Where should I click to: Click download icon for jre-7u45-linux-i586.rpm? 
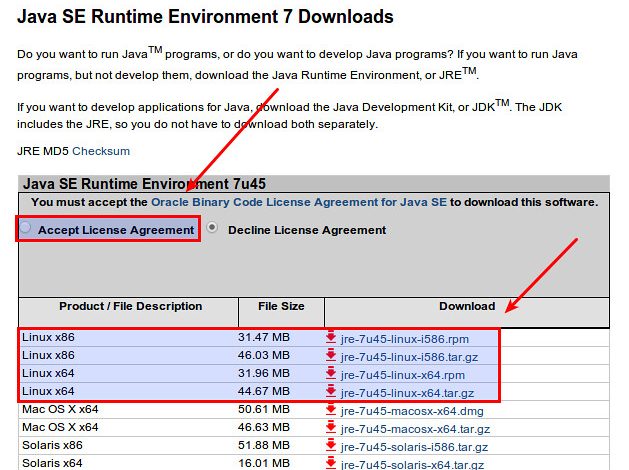tap(331, 338)
